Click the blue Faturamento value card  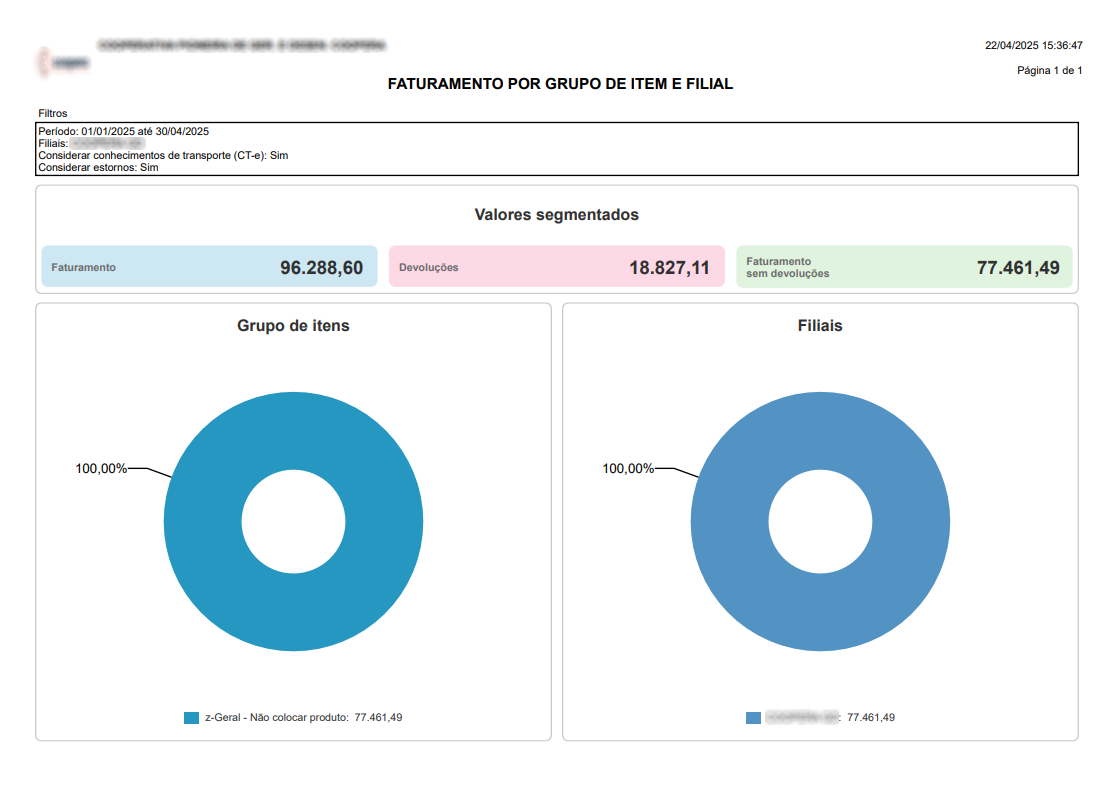[209, 267]
